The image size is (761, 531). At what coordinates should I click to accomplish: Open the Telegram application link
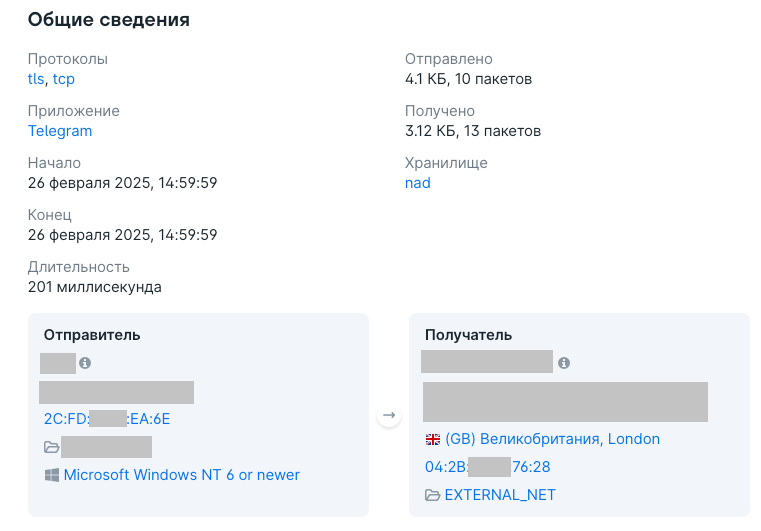pyautogui.click(x=60, y=131)
